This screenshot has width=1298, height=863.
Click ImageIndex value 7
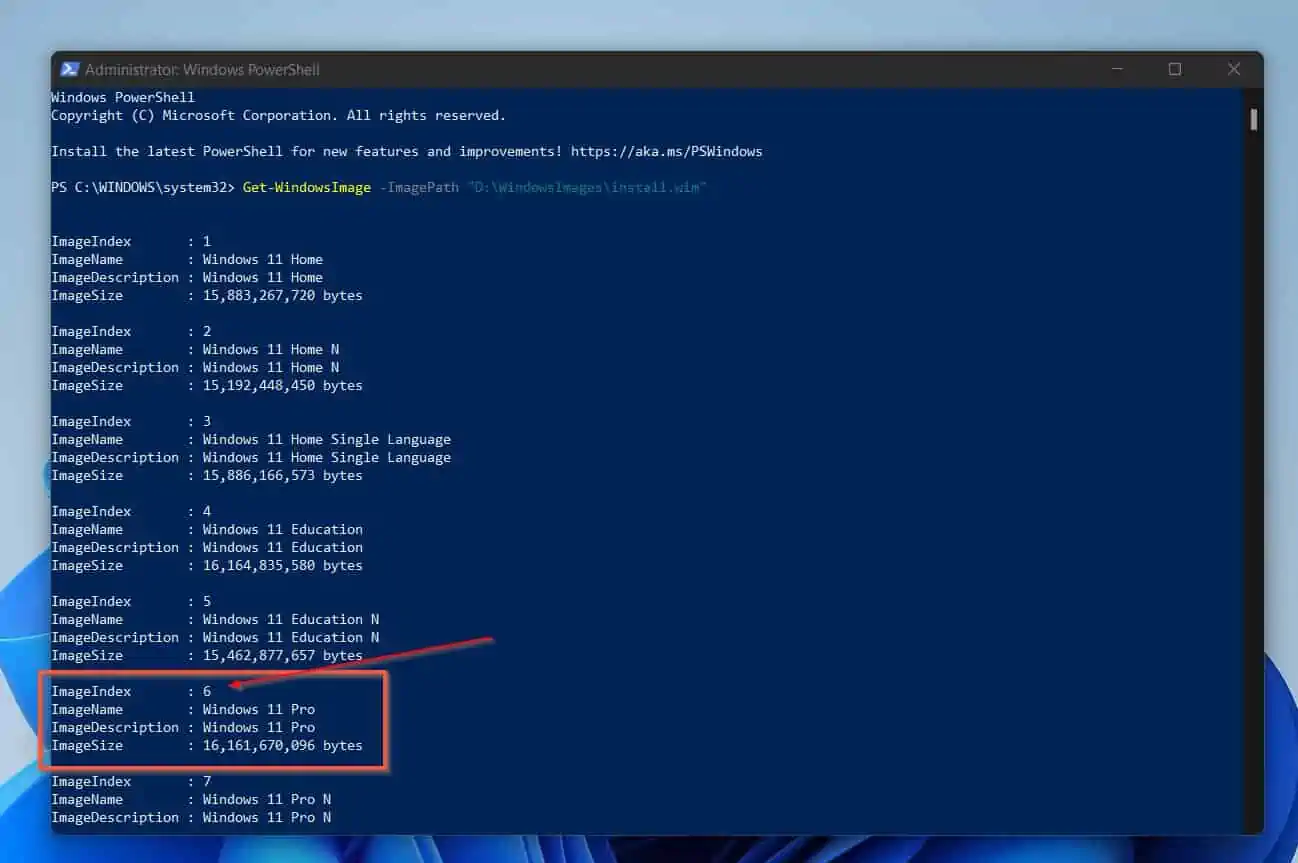[207, 782]
